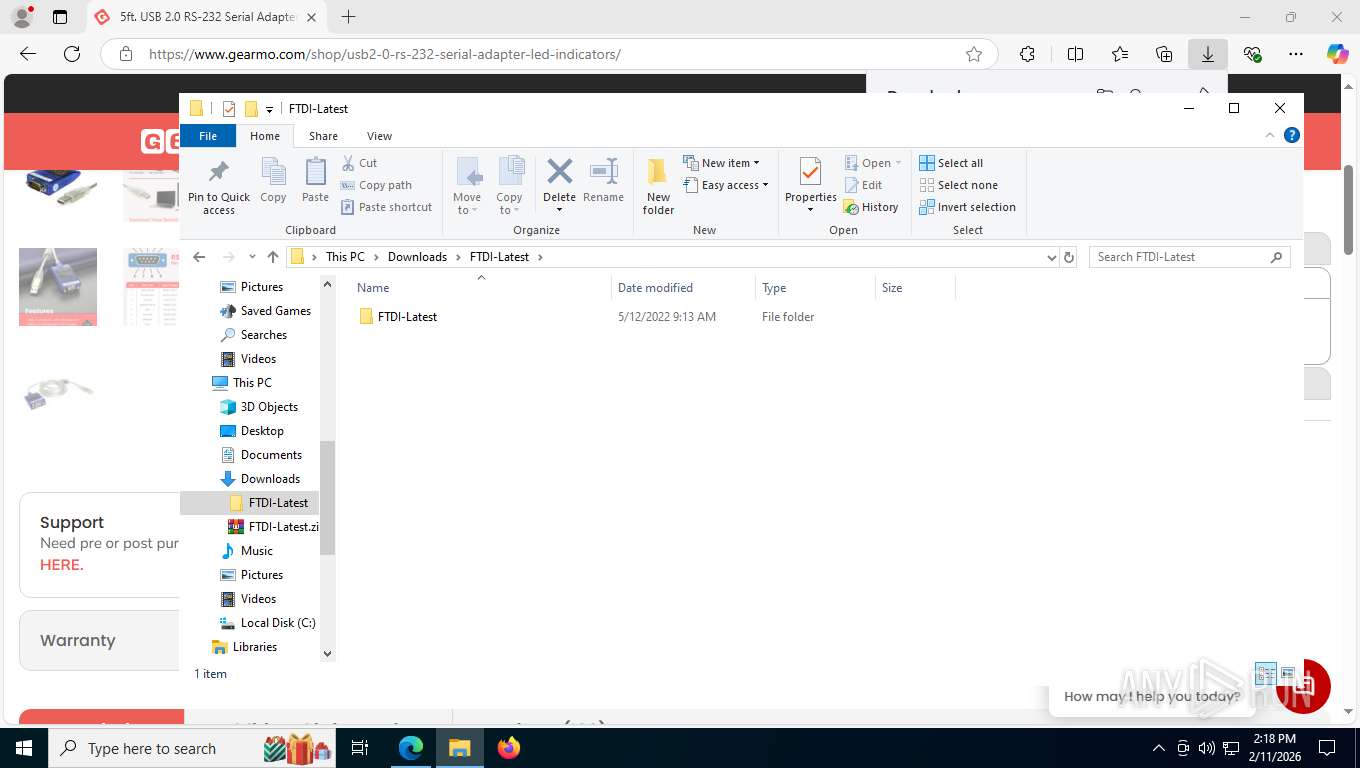Create a New folder
Image resolution: width=1360 pixels, height=768 pixels.
coord(658,186)
